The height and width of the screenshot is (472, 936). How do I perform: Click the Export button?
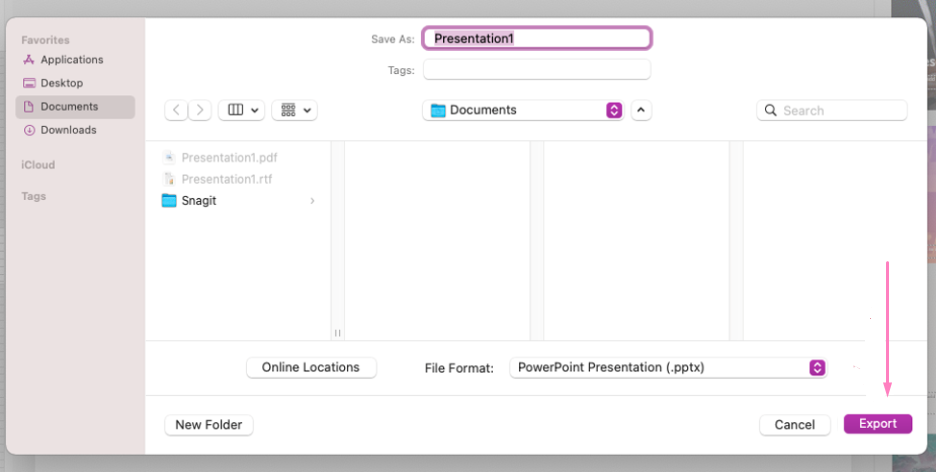click(x=878, y=424)
